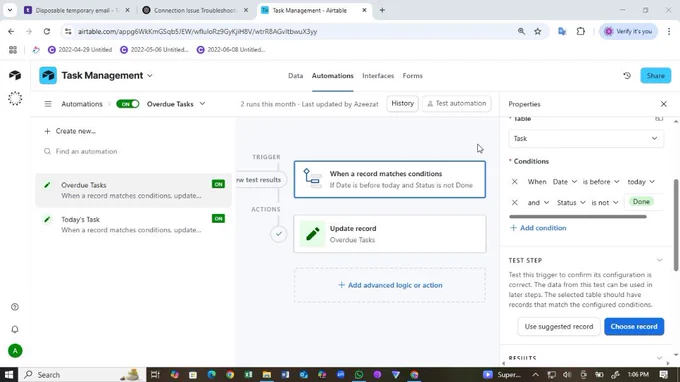This screenshot has width=680, height=382.
Task: Click Test automation button
Action: 456,104
